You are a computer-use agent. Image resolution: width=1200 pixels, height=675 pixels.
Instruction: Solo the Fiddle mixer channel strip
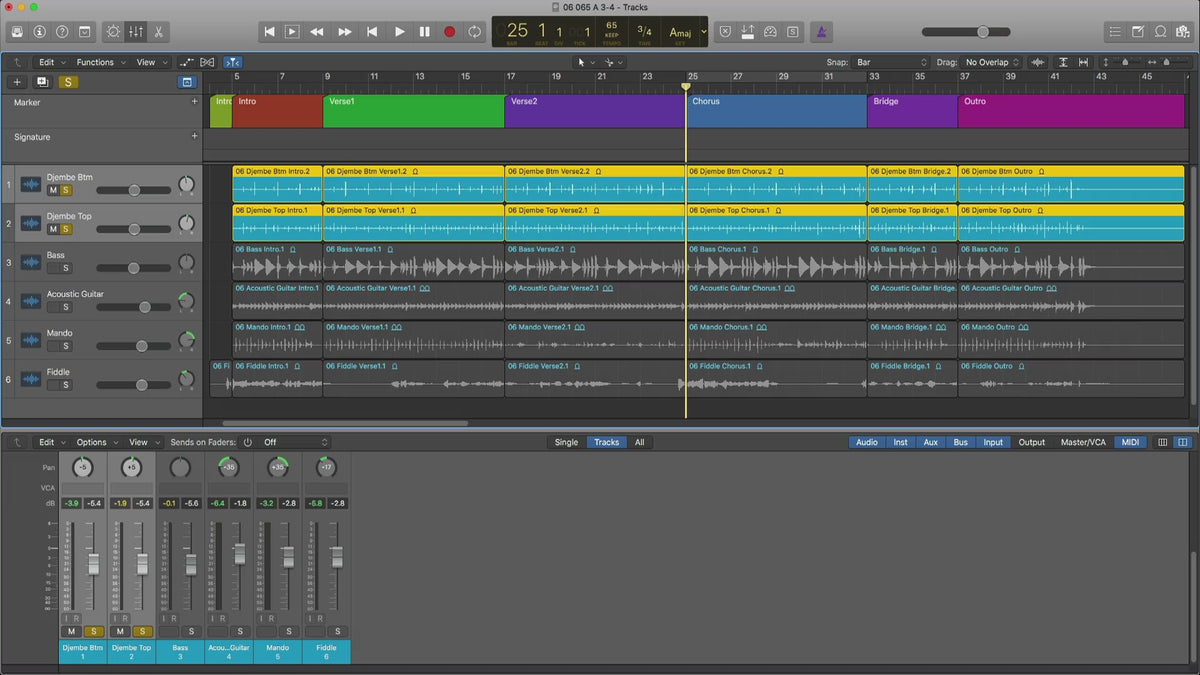point(338,631)
